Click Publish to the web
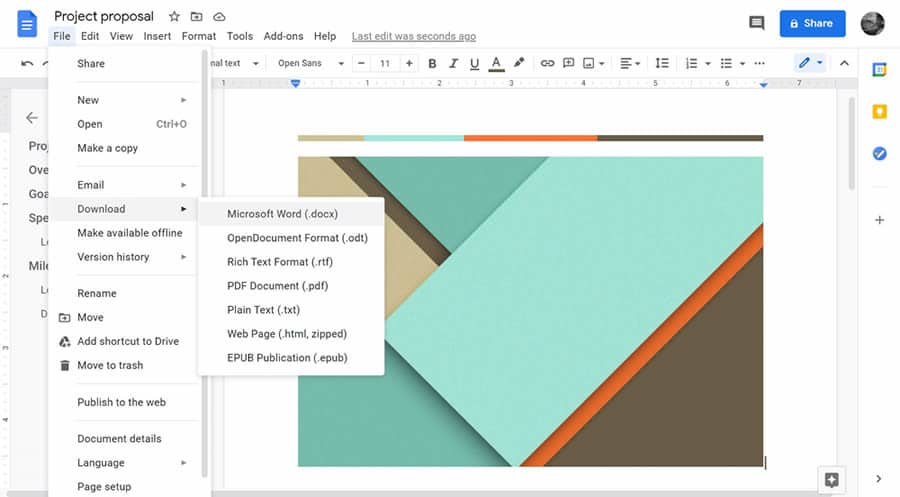 coord(126,402)
